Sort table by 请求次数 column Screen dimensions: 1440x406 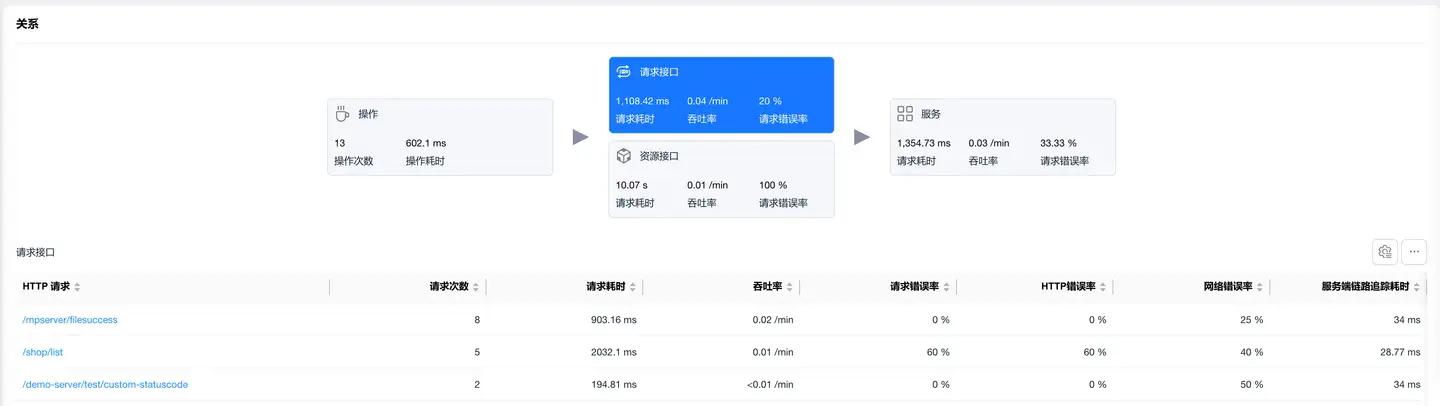476,287
